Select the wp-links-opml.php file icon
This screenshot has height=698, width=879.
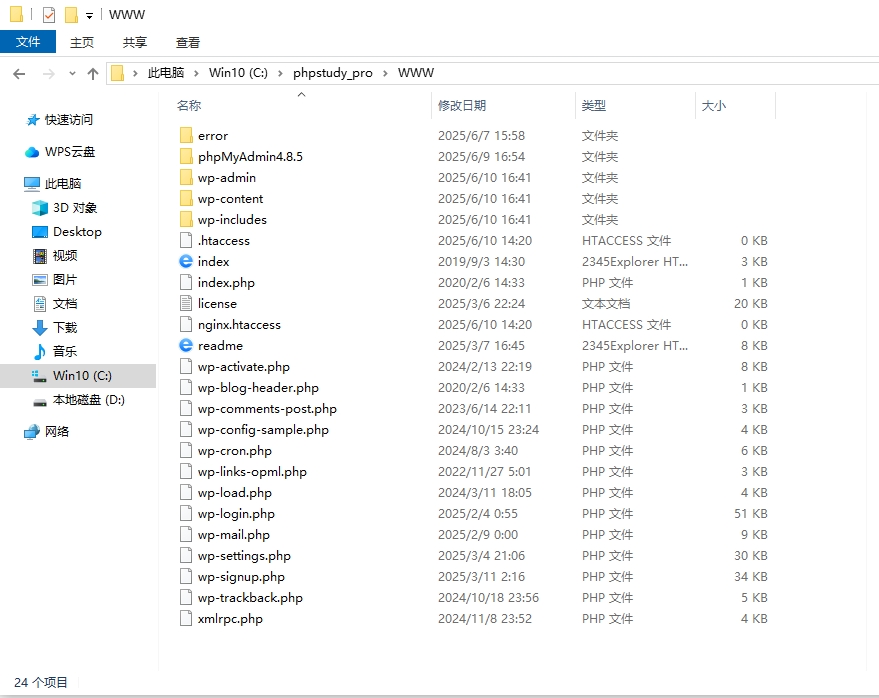coord(186,472)
